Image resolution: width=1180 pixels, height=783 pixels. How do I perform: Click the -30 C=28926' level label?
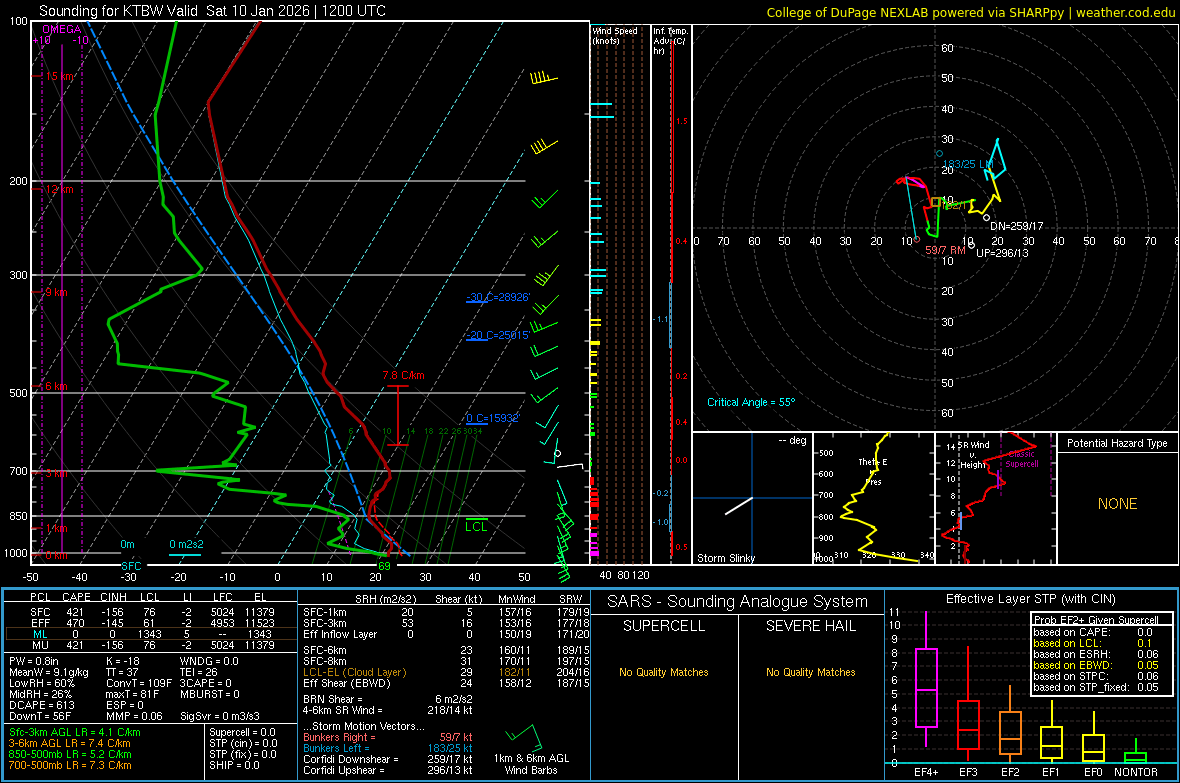click(498, 297)
